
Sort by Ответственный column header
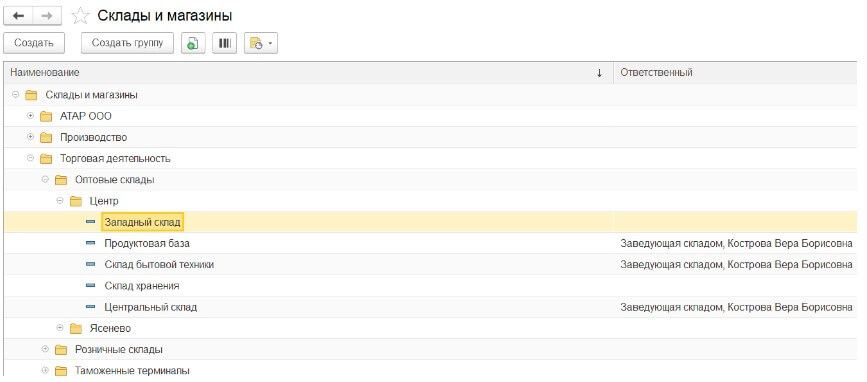click(656, 73)
